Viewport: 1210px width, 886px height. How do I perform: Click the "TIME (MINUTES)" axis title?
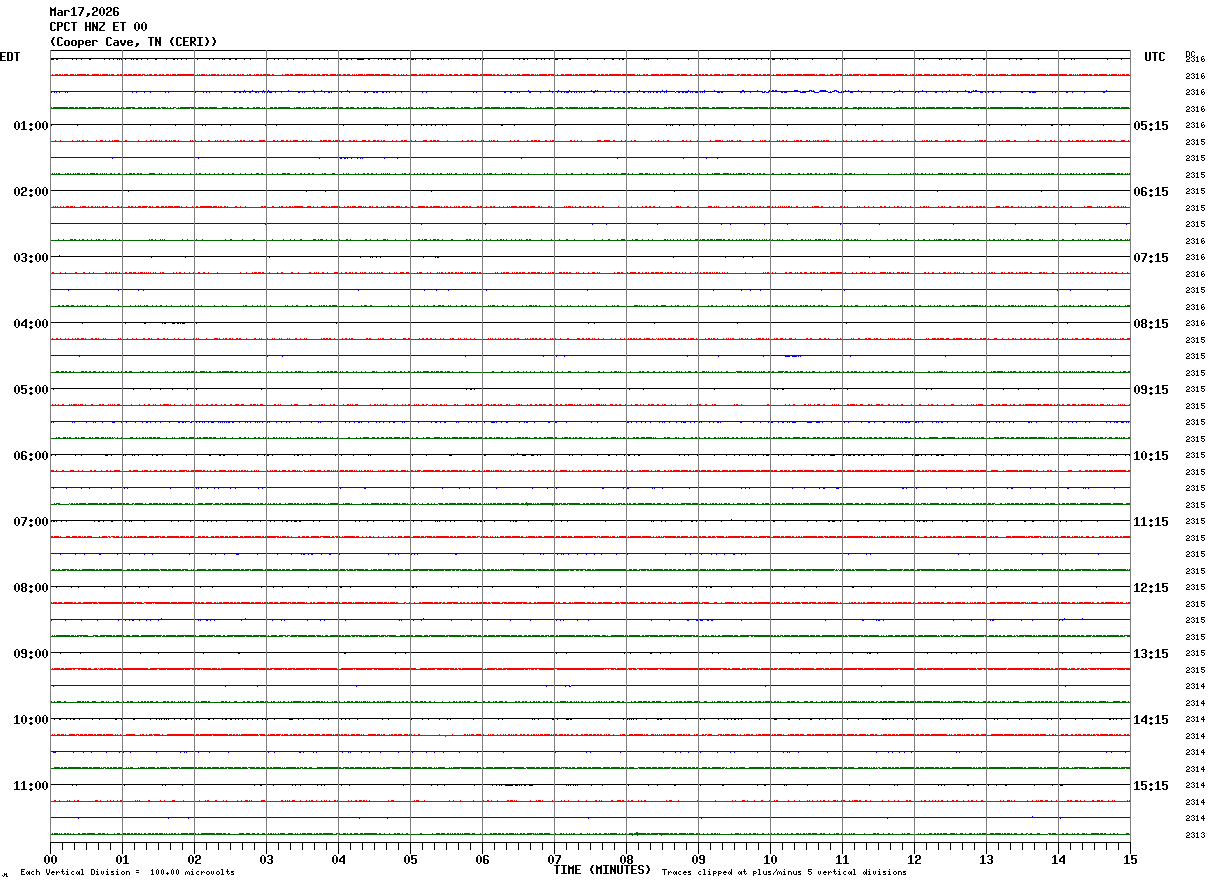coord(602,870)
